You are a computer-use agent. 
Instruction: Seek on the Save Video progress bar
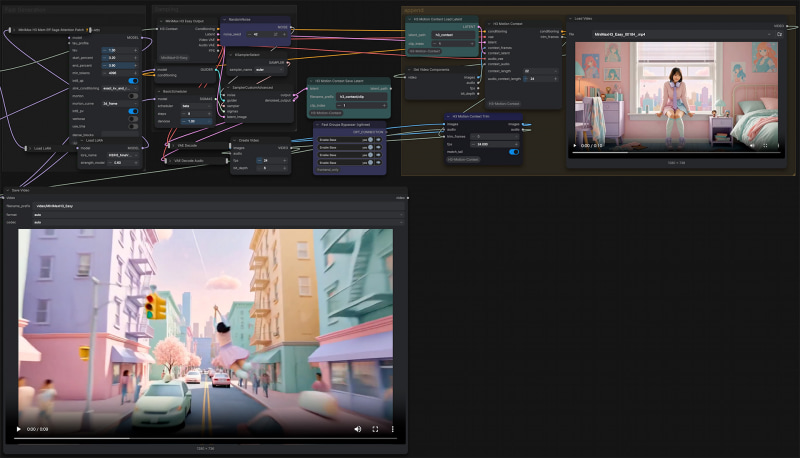(205, 438)
